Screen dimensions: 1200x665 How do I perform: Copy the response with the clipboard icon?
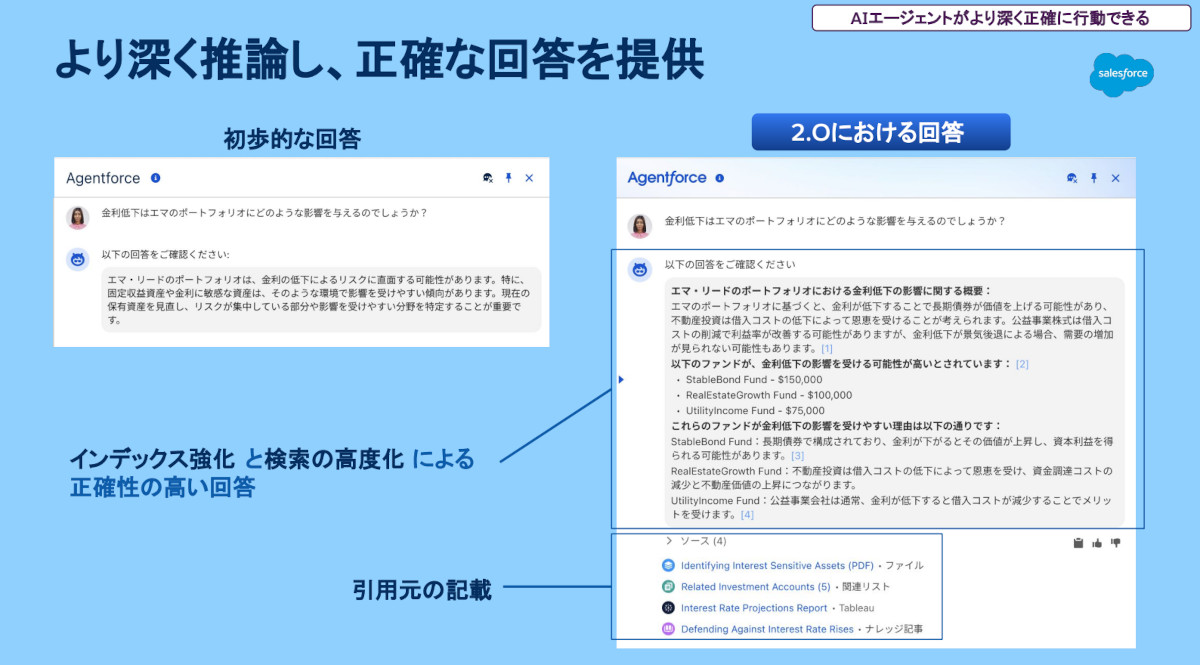point(1078,543)
